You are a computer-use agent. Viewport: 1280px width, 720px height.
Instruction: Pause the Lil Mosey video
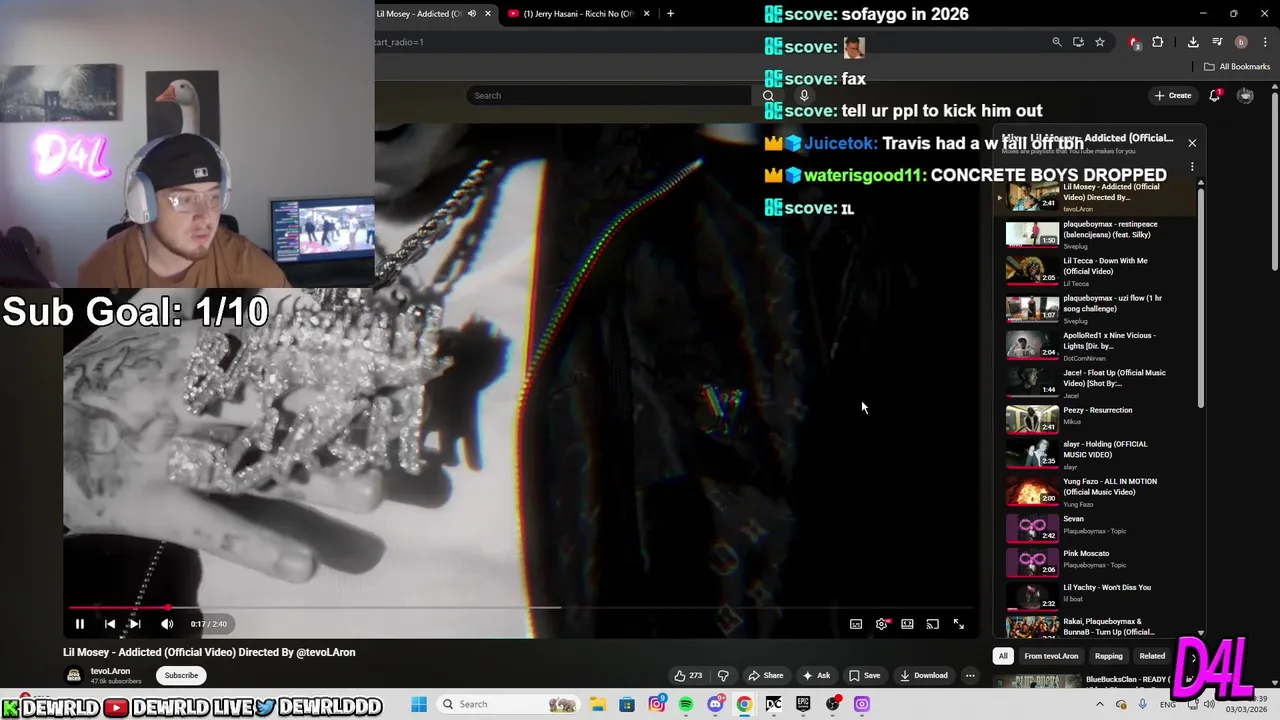coord(80,624)
